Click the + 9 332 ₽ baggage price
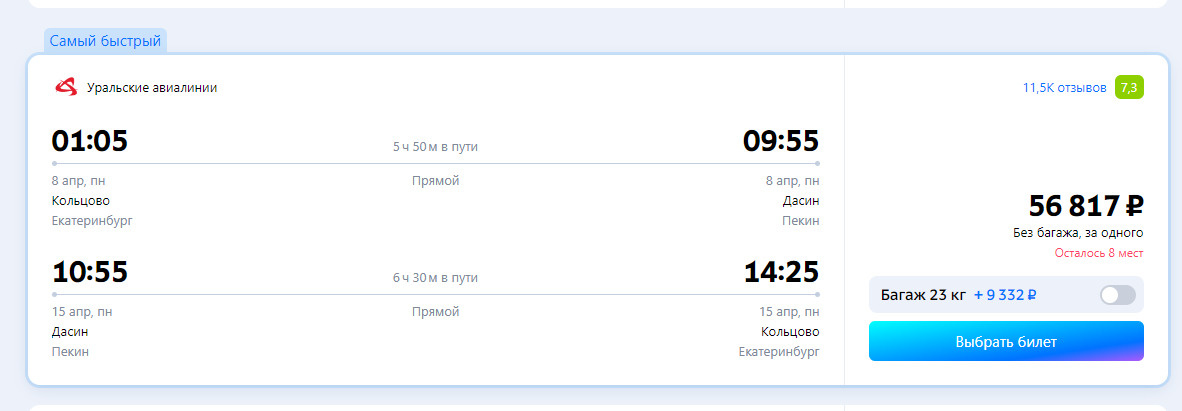Viewport: 1182px width, 411px height. 1005,295
